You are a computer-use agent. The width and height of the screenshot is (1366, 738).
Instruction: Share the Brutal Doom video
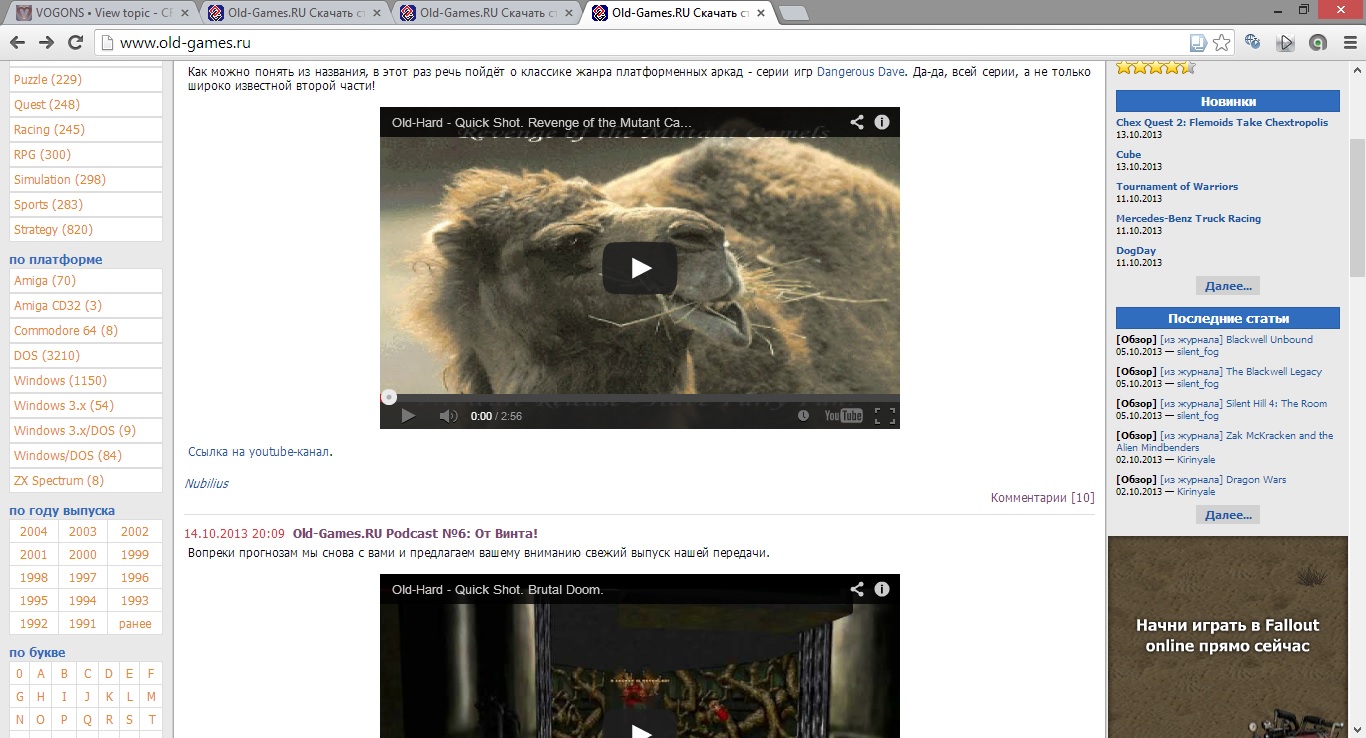(x=857, y=589)
